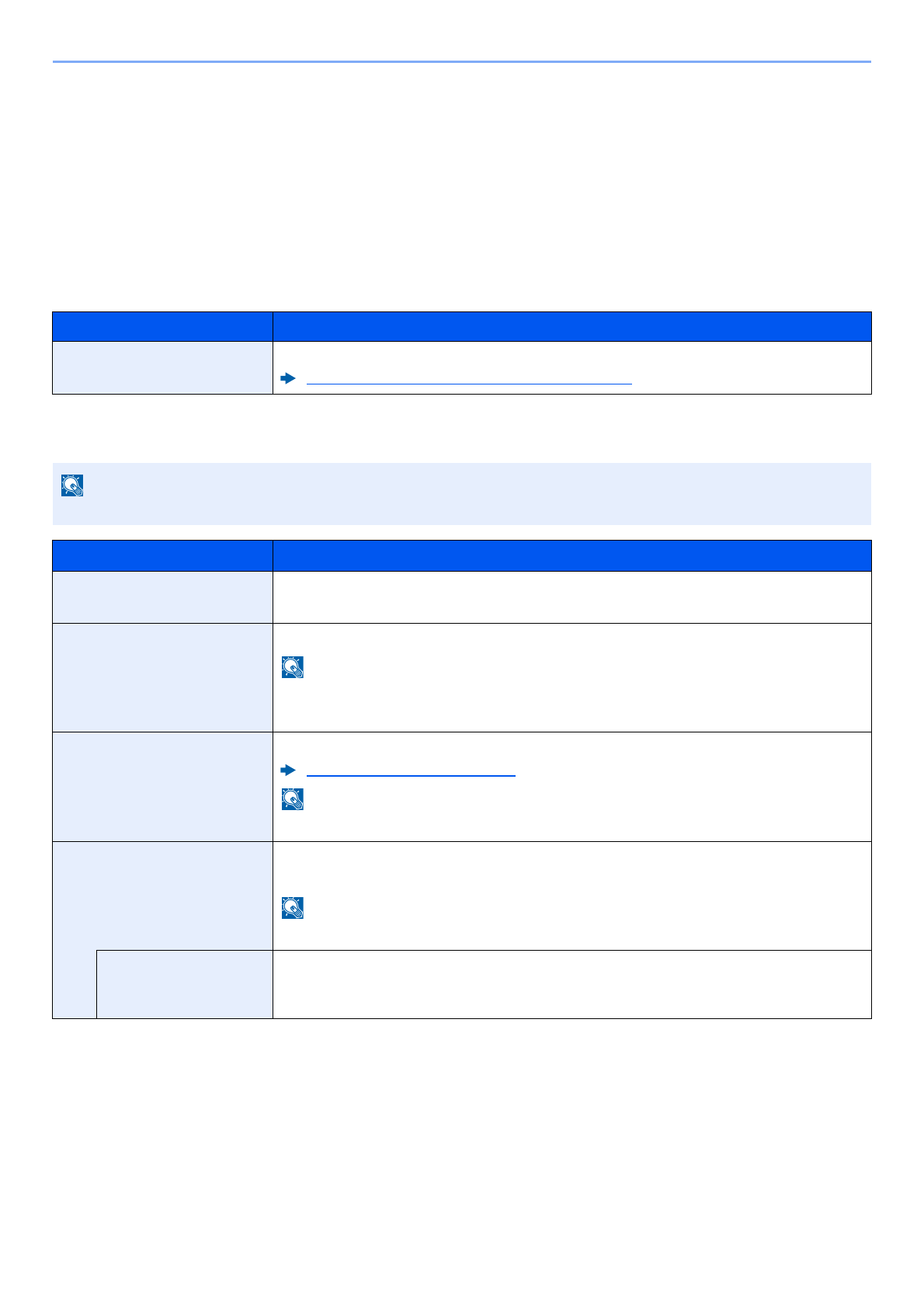The width and height of the screenshot is (924, 1308).
Task: Click the lightbulb note icon below the shorter underlined link
Action: click(293, 799)
